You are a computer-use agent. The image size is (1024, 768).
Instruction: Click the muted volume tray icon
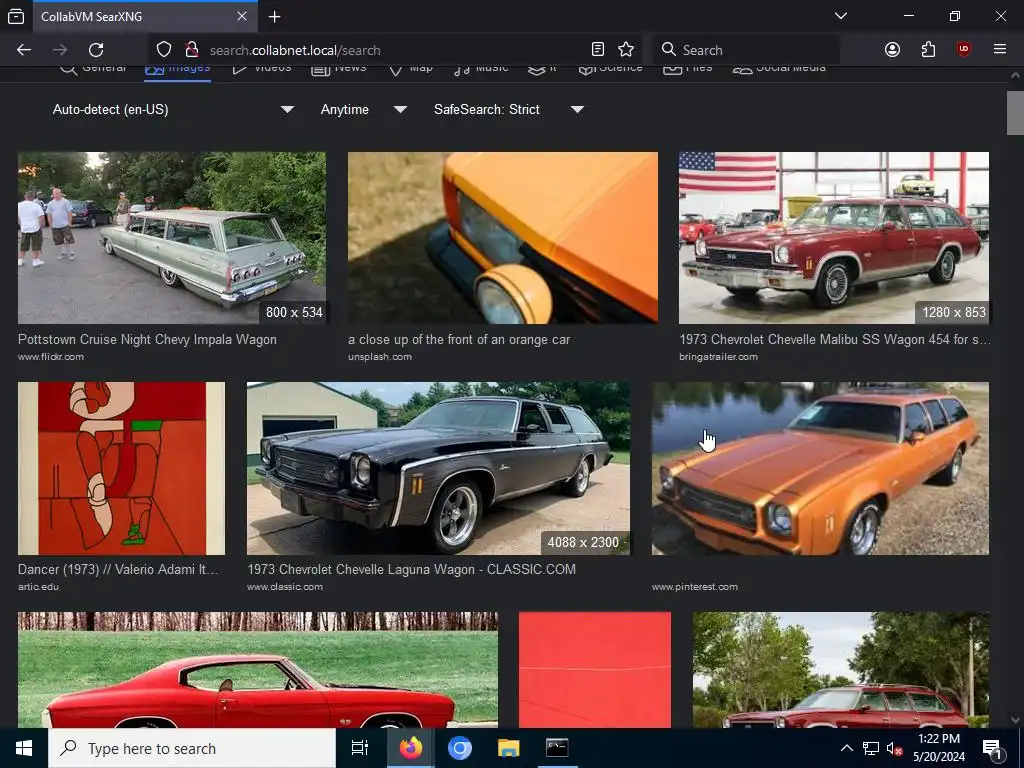pyautogui.click(x=894, y=748)
